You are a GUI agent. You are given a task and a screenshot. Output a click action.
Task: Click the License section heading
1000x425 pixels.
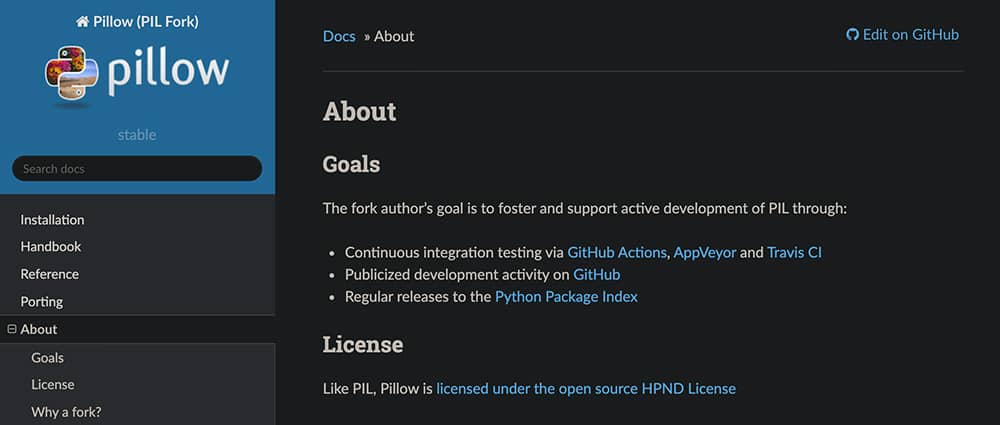point(363,345)
